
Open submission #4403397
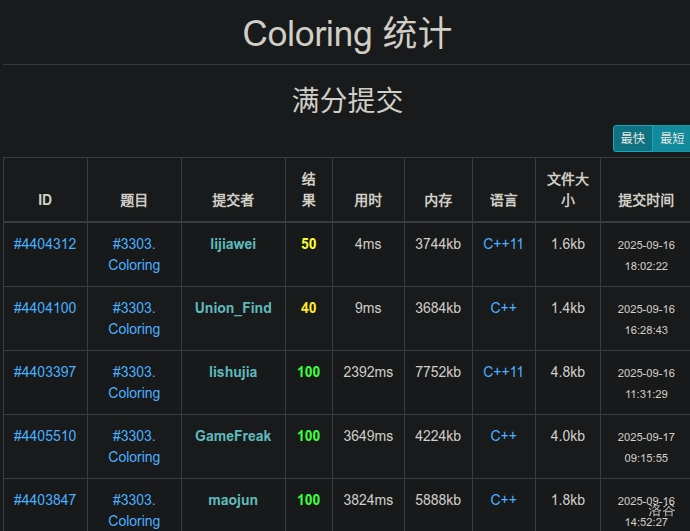[x=45, y=372]
